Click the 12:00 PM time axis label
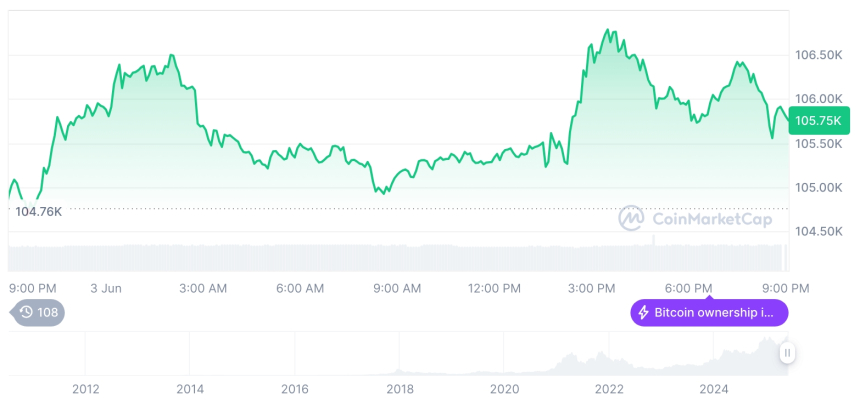 pyautogui.click(x=494, y=288)
